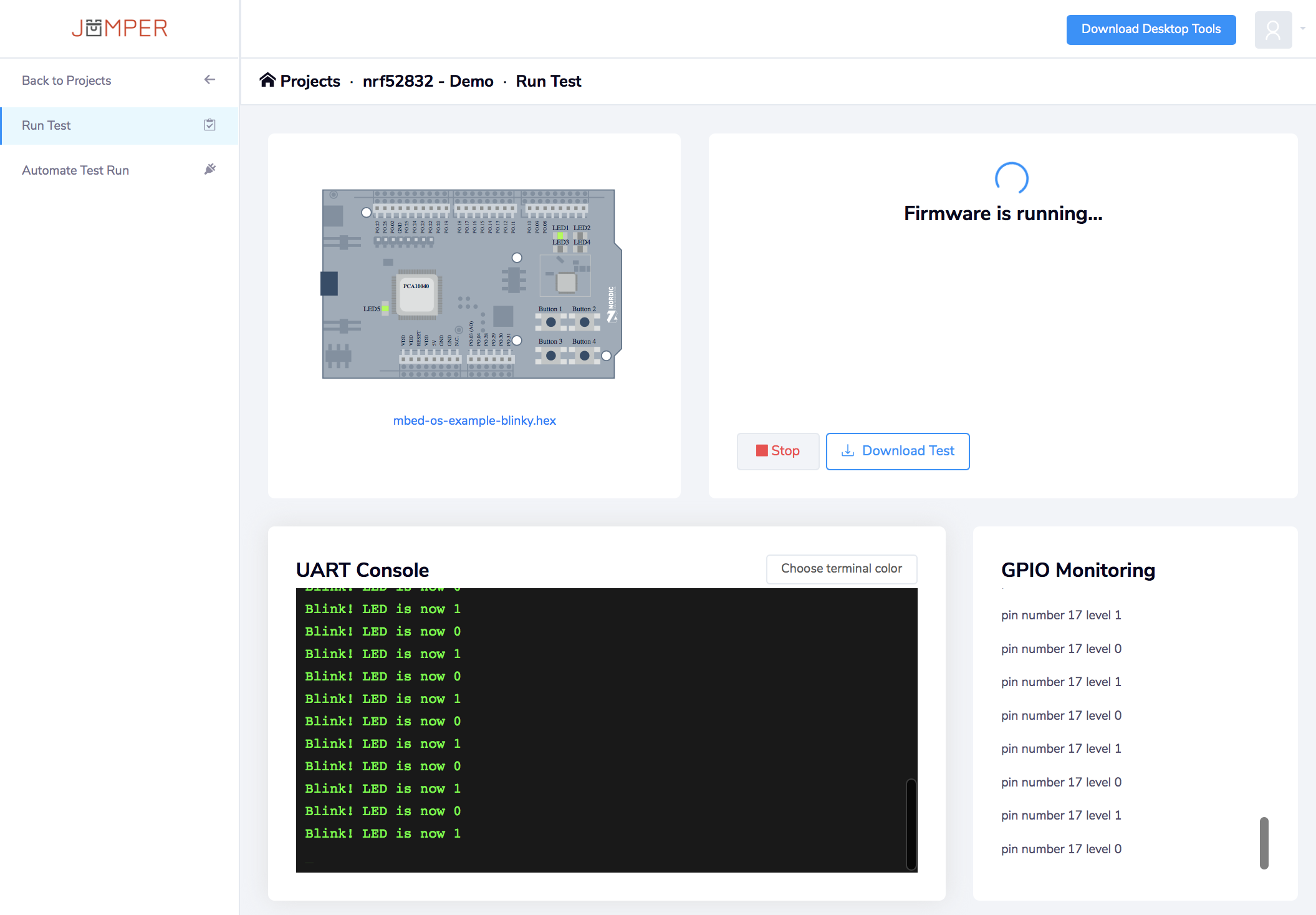Go to nrf52832 - Demo breadcrumb
The width and height of the screenshot is (1316, 915).
[x=428, y=81]
